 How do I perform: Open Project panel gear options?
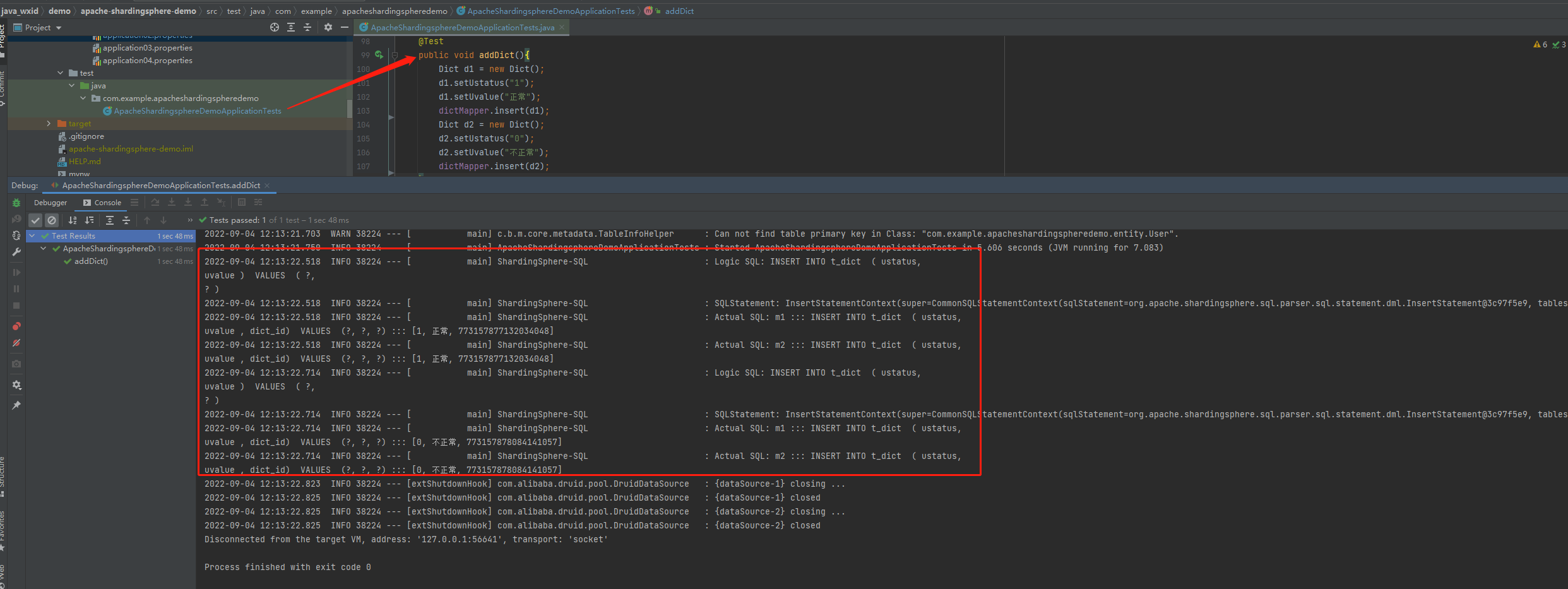click(x=328, y=27)
